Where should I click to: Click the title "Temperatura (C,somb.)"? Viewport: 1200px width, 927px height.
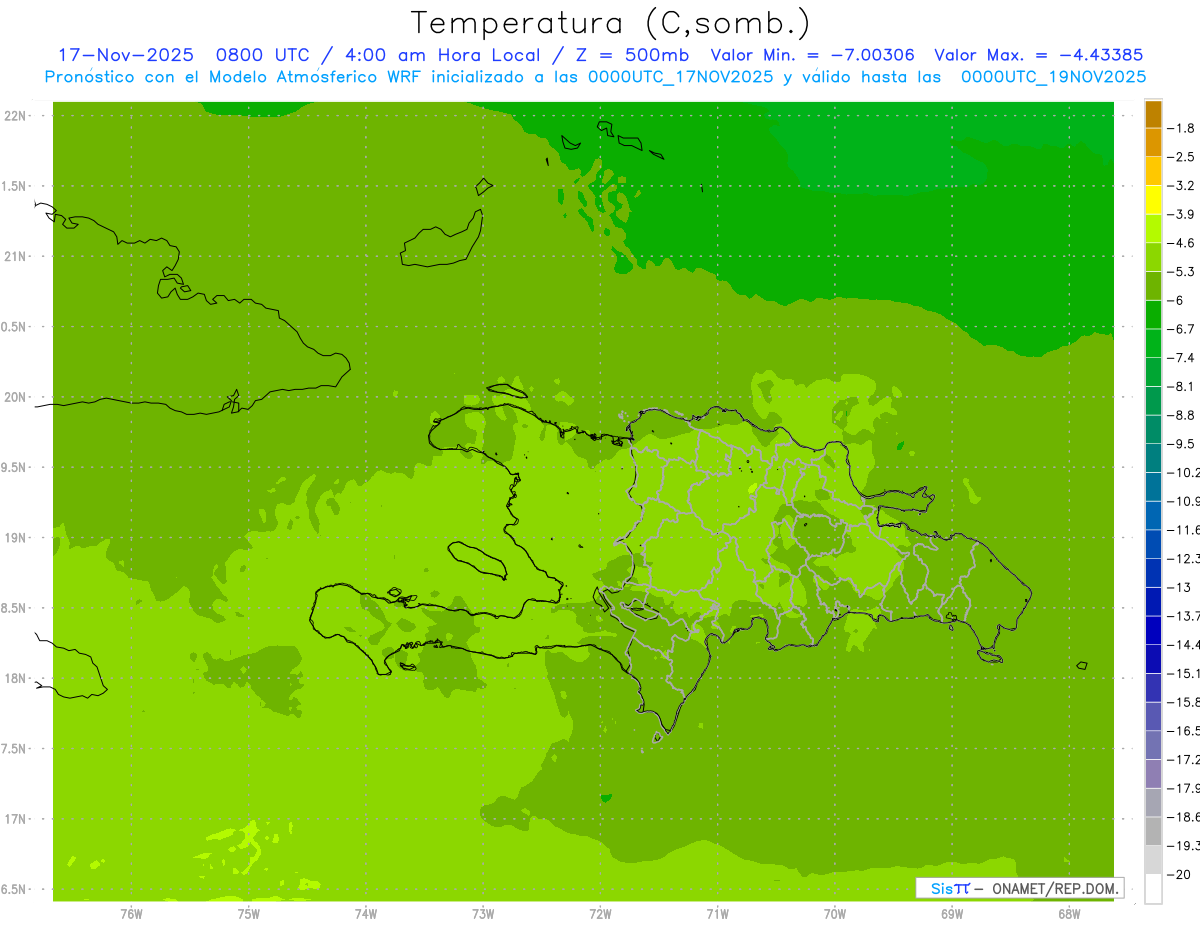[x=610, y=23]
